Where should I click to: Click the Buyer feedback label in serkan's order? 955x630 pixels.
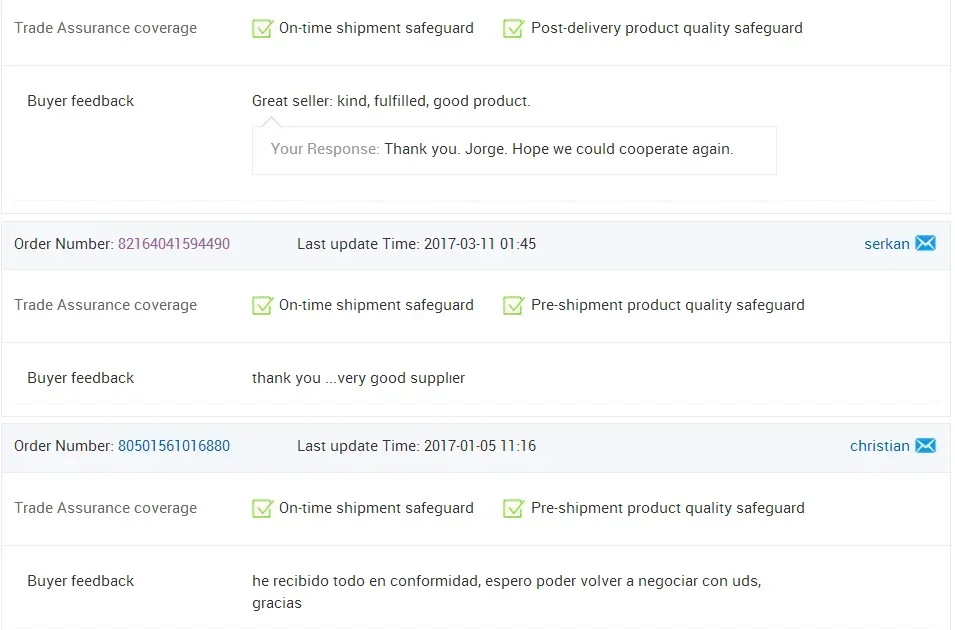[x=80, y=378]
